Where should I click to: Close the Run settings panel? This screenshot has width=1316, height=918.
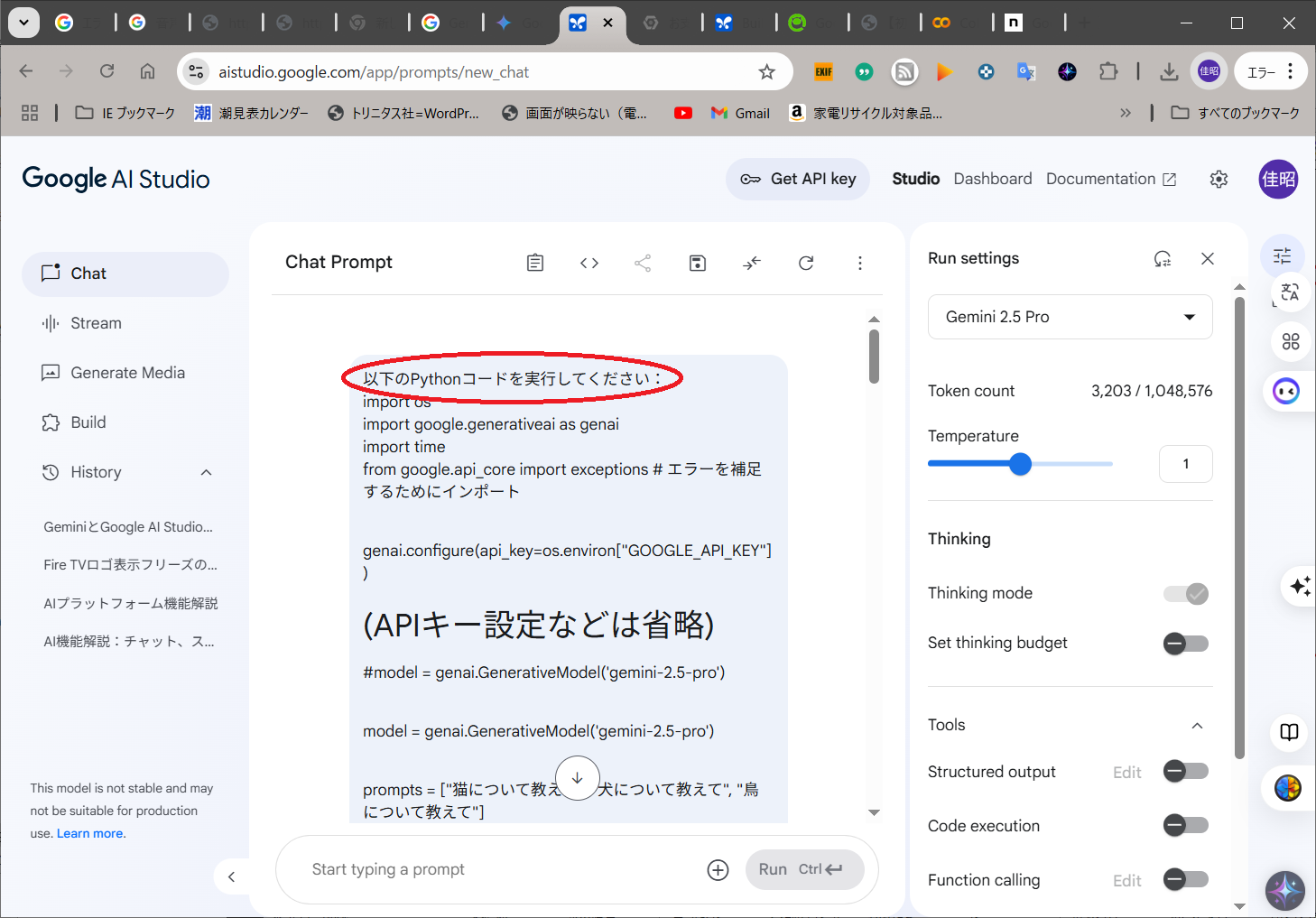coord(1208,259)
